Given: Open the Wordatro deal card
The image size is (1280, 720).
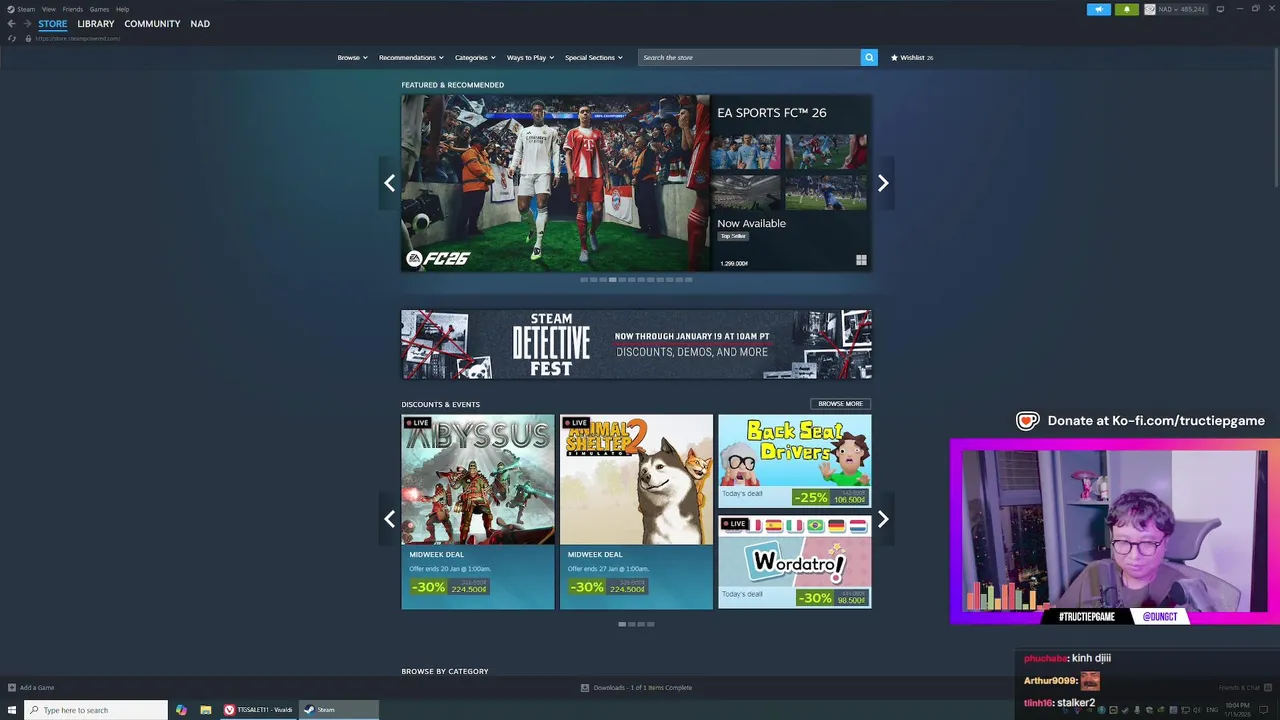Looking at the screenshot, I should [x=794, y=562].
